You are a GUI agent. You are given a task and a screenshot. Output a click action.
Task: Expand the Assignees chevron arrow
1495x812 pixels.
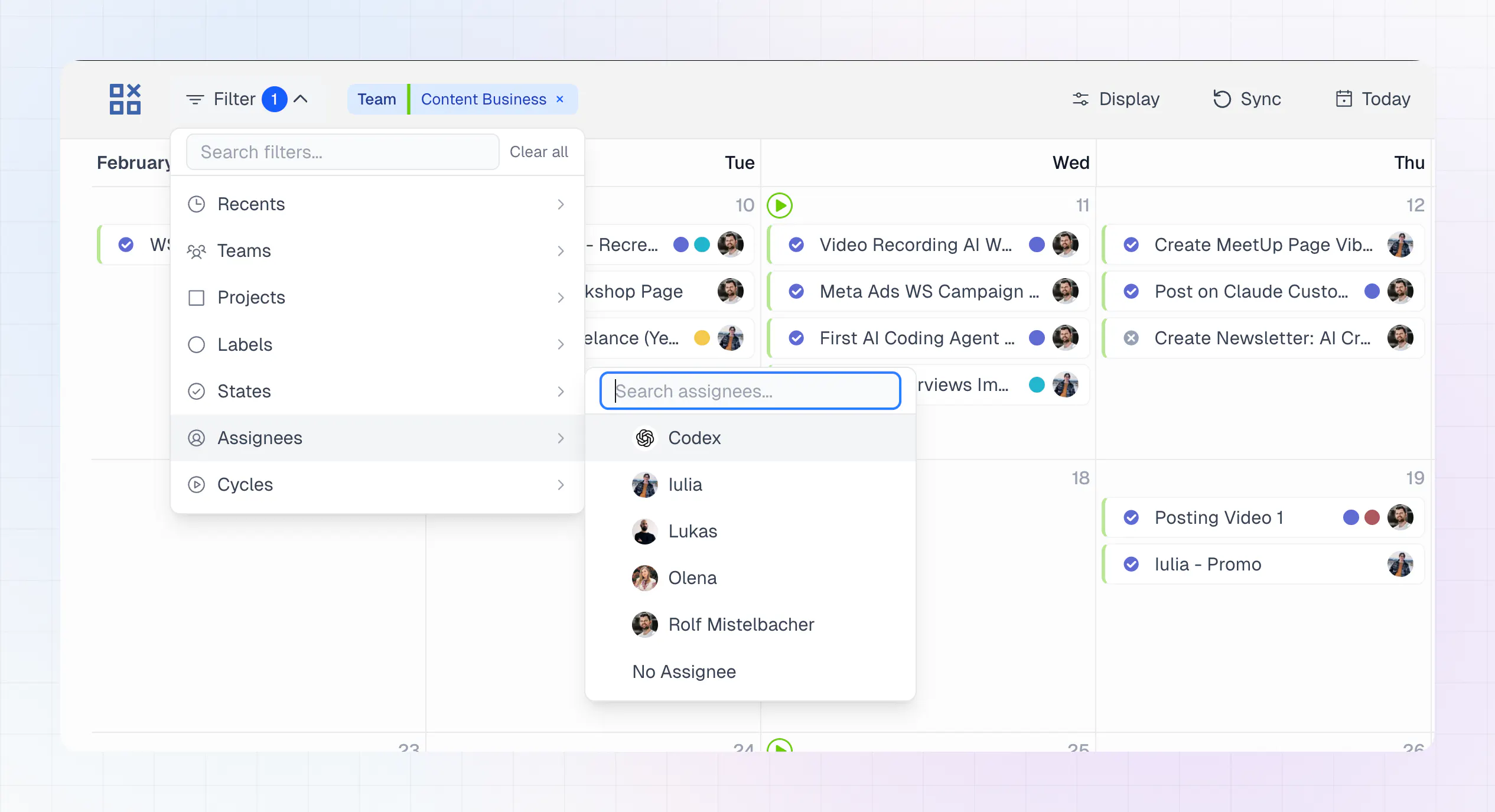pyautogui.click(x=561, y=438)
